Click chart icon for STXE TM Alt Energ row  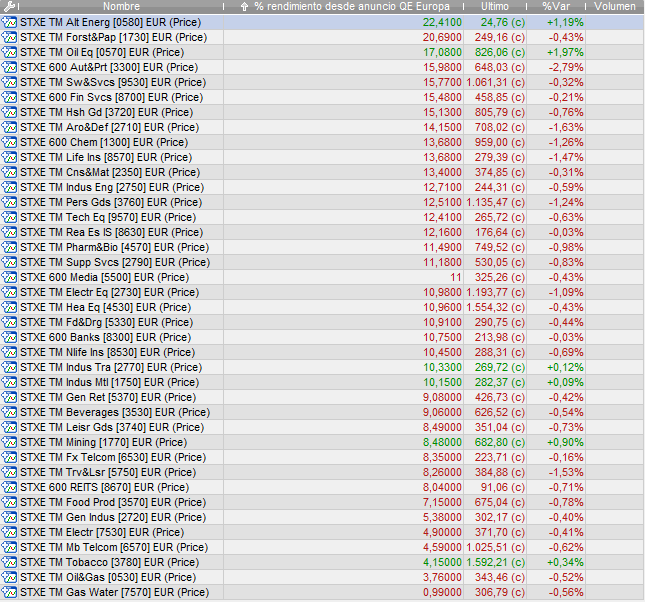(x=9, y=22)
